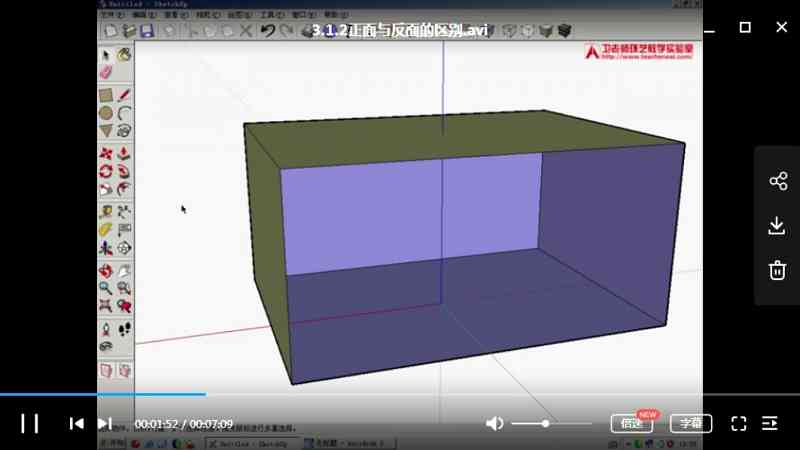The image size is (800, 450).
Task: Enter fullscreen mode
Action: 739,423
